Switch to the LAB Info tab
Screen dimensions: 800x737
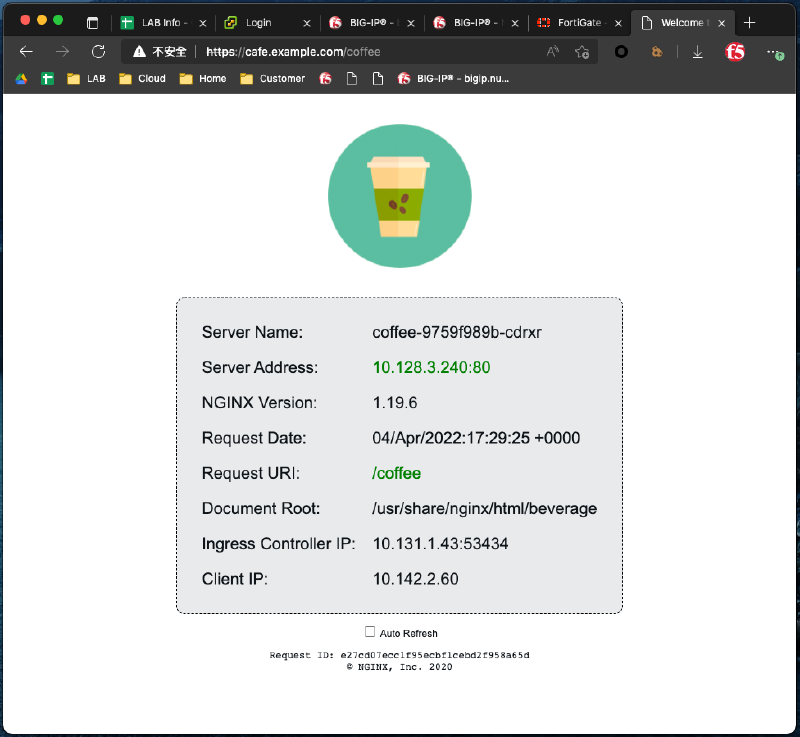[x=158, y=22]
